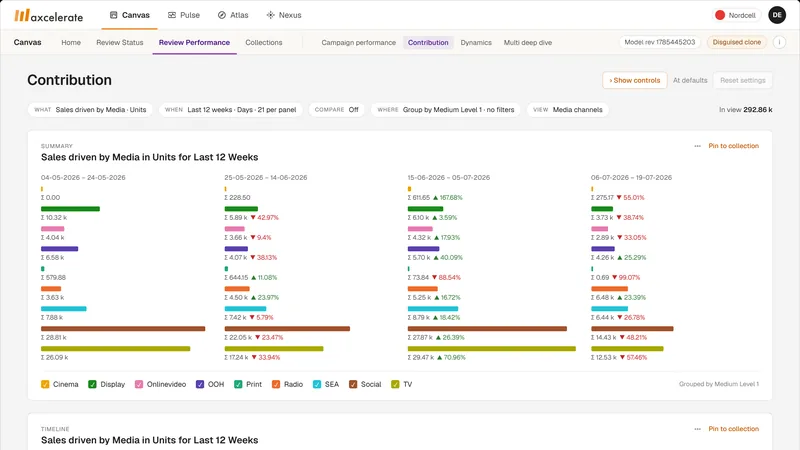Switch to Campaign performance view

pyautogui.click(x=359, y=42)
